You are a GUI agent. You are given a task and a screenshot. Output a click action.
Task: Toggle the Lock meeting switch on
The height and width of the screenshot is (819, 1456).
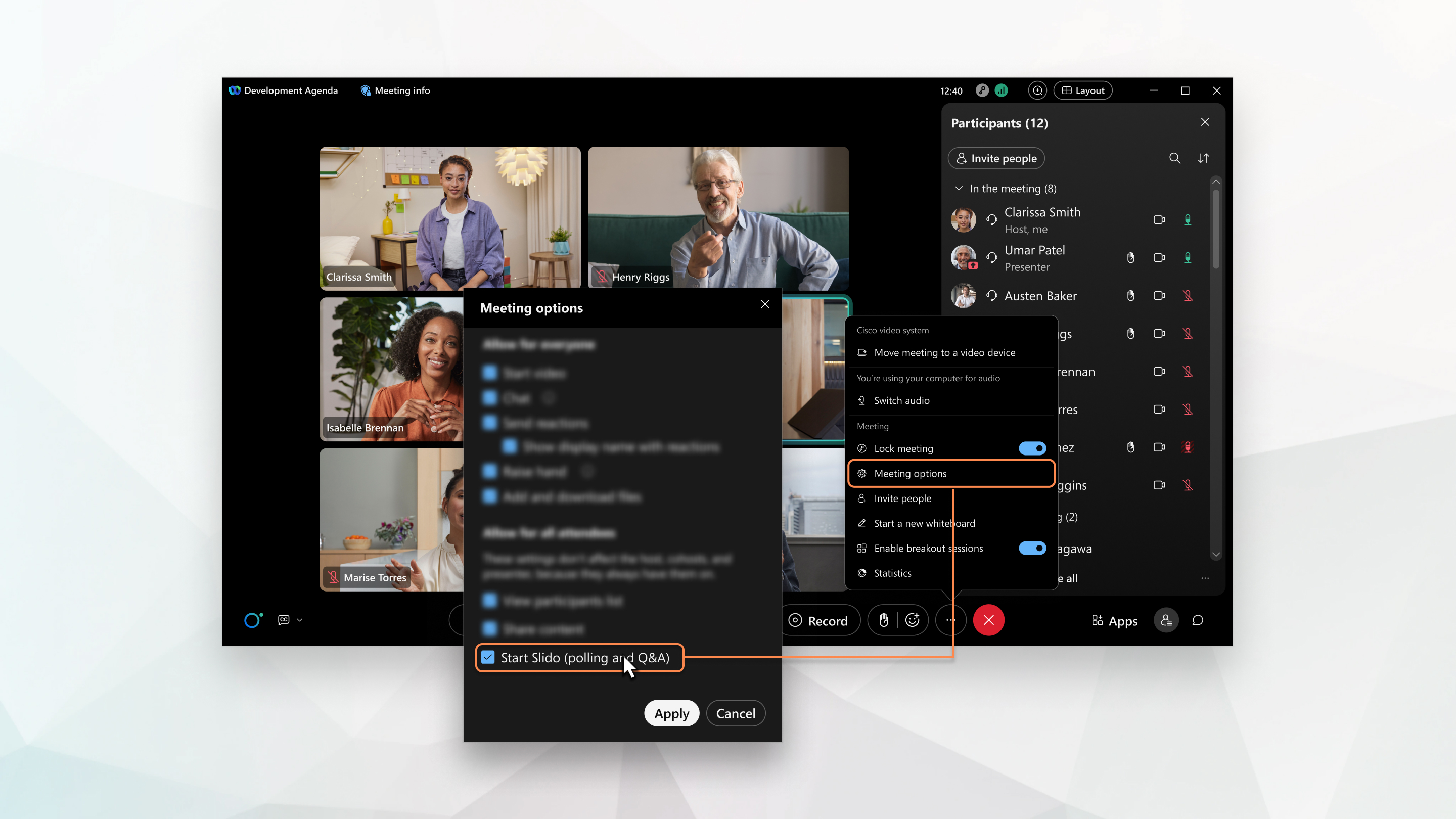(x=1033, y=447)
